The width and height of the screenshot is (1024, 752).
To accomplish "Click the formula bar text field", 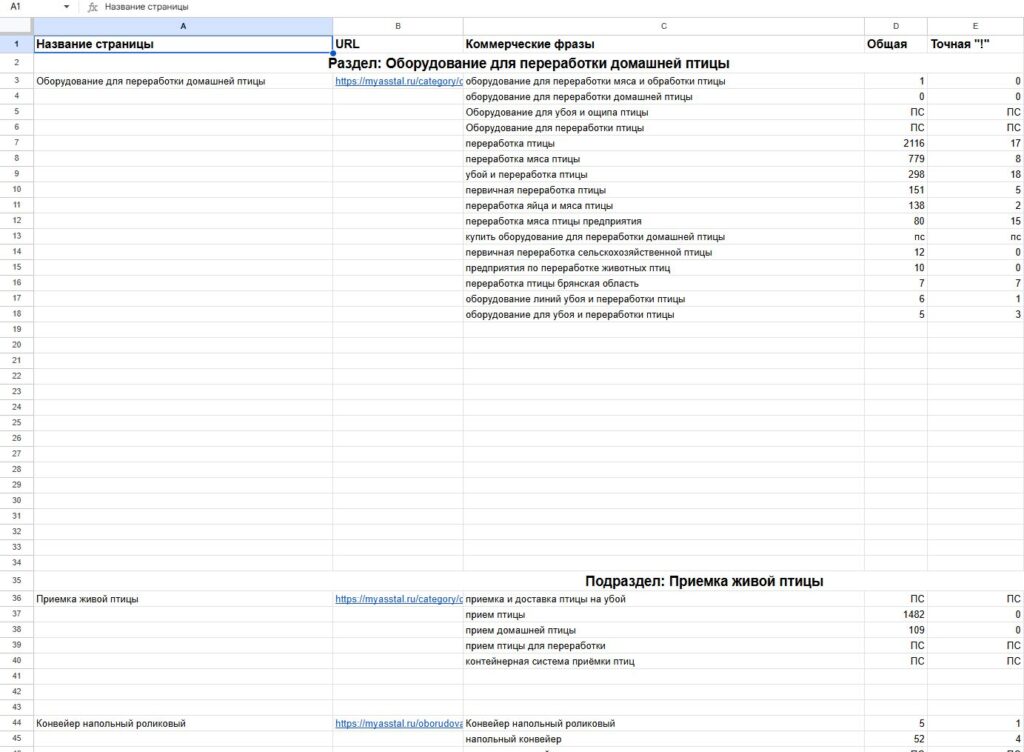I will [562, 7].
